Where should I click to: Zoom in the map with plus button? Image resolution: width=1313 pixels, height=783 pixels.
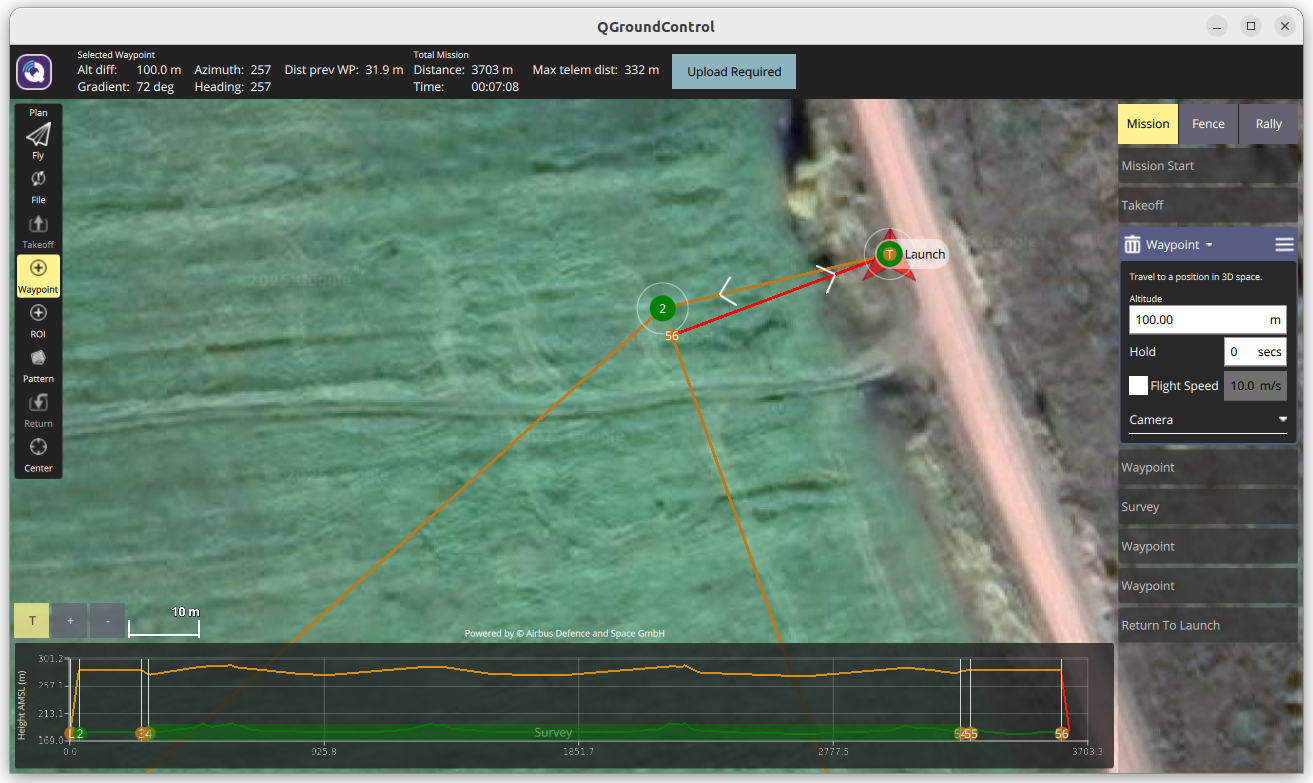click(70, 621)
